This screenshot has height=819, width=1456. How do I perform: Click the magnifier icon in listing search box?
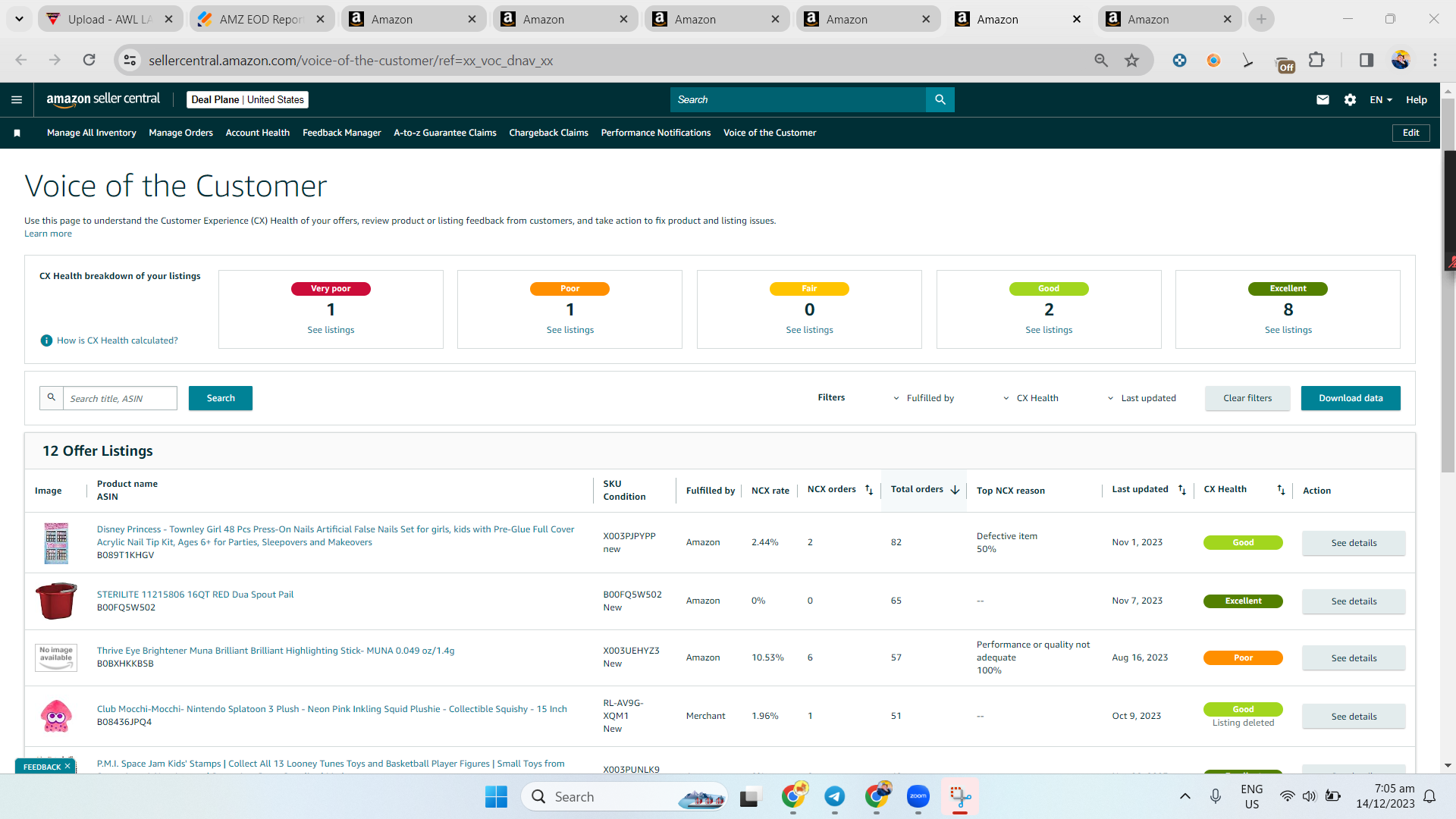click(x=52, y=397)
